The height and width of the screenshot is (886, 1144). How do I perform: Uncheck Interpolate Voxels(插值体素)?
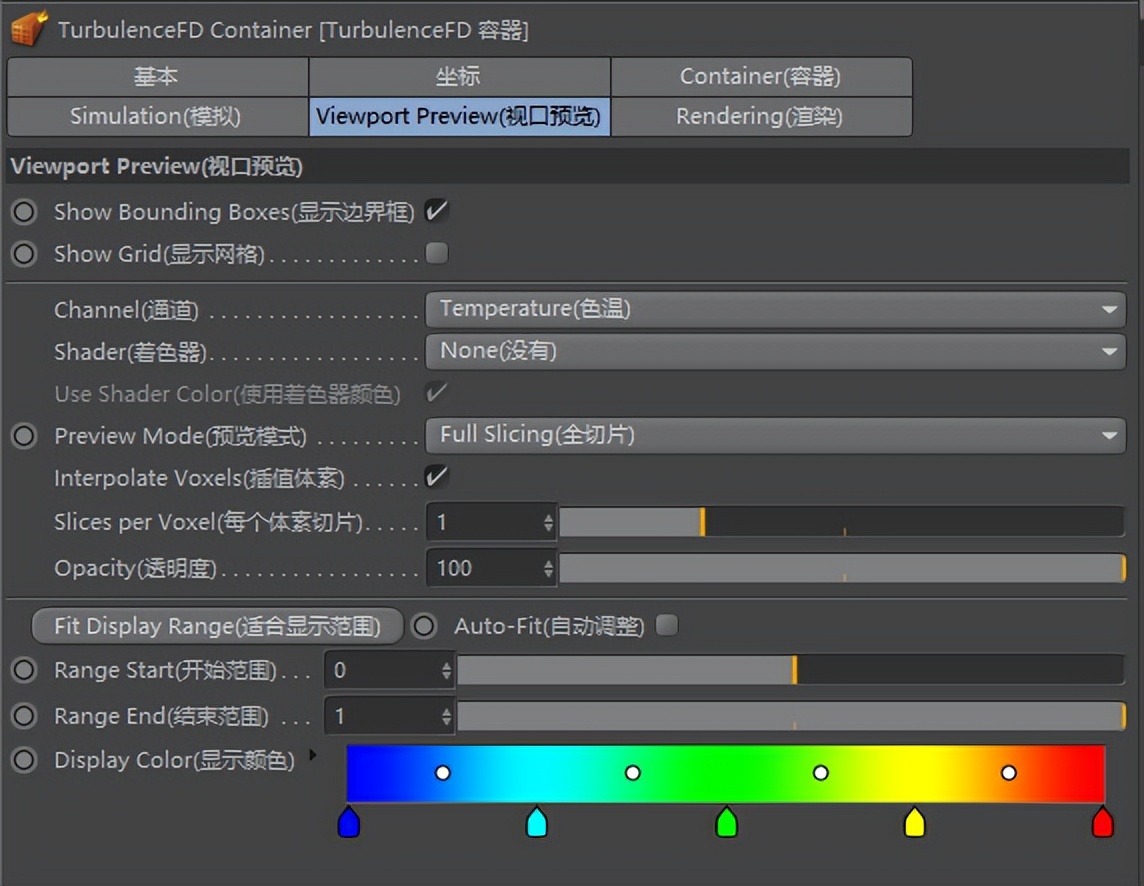tap(437, 477)
